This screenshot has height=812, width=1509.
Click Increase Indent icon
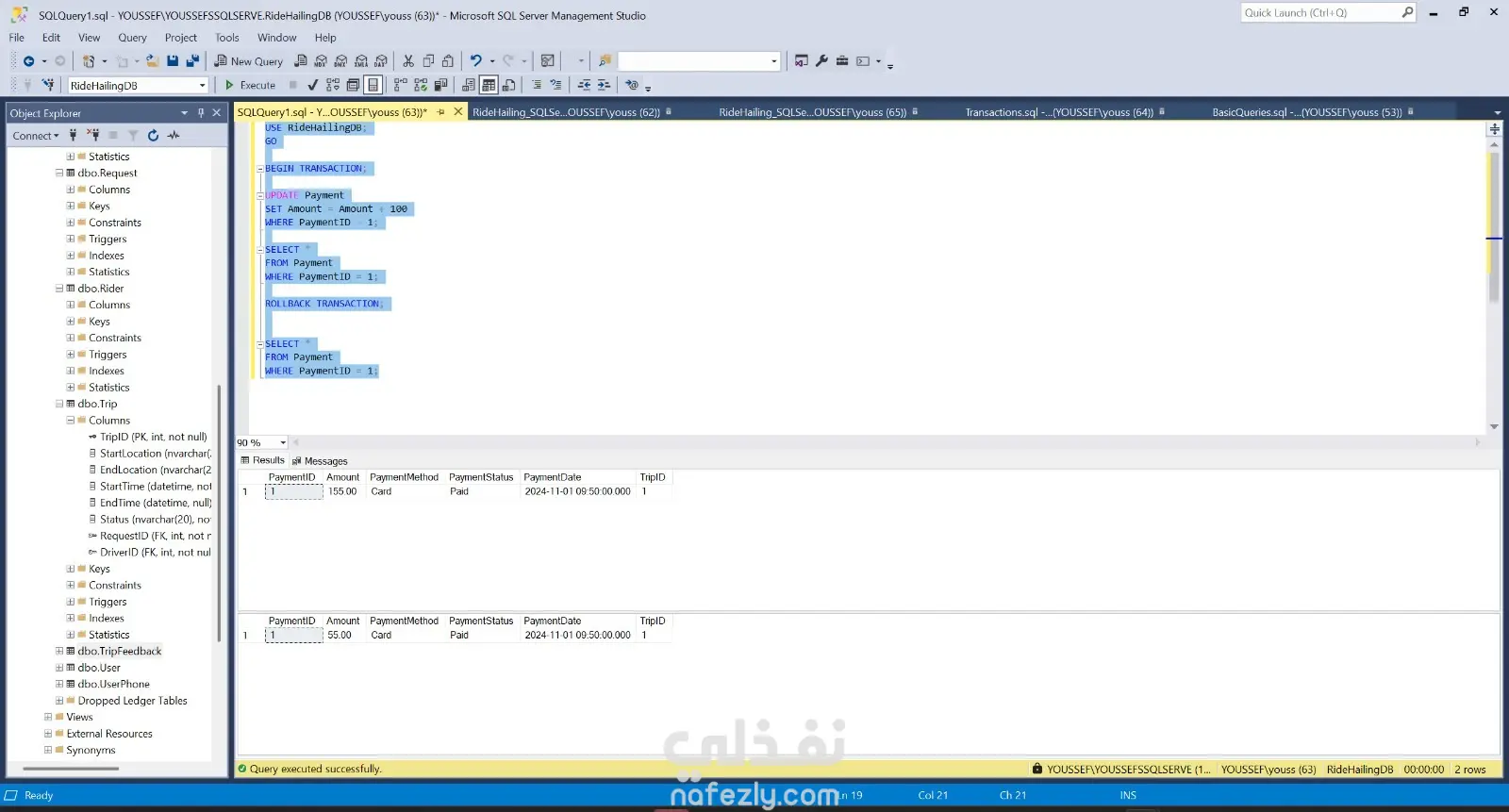605,85
